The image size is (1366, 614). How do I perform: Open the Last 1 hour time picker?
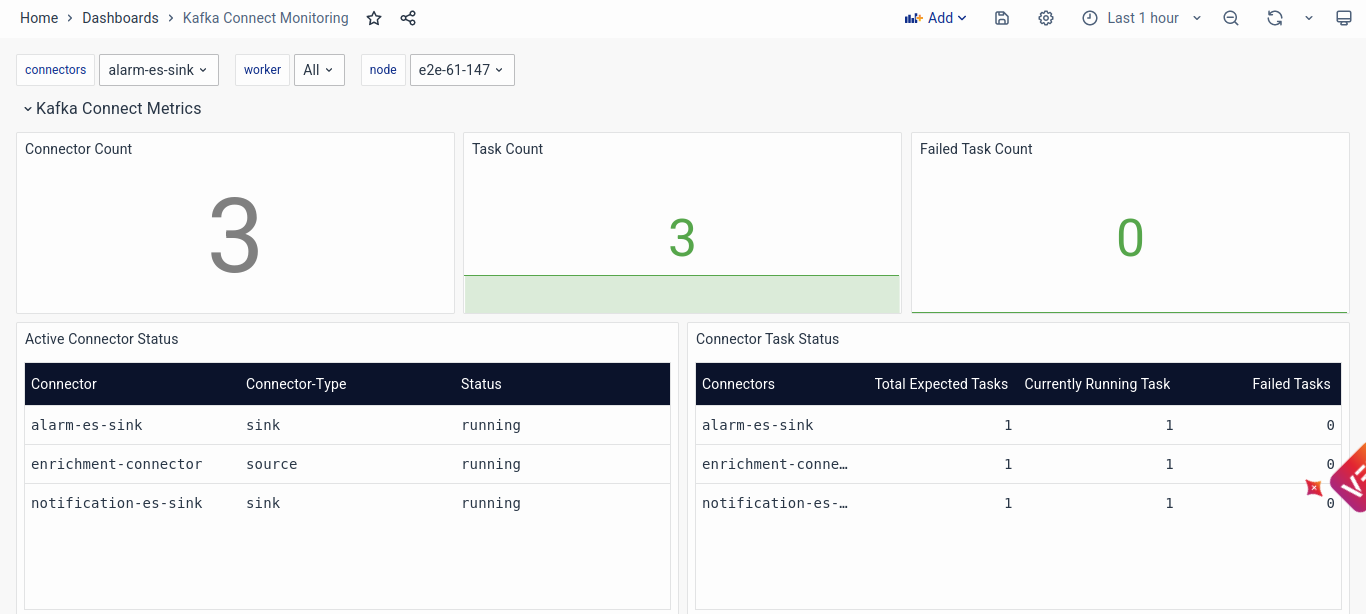[x=1142, y=18]
